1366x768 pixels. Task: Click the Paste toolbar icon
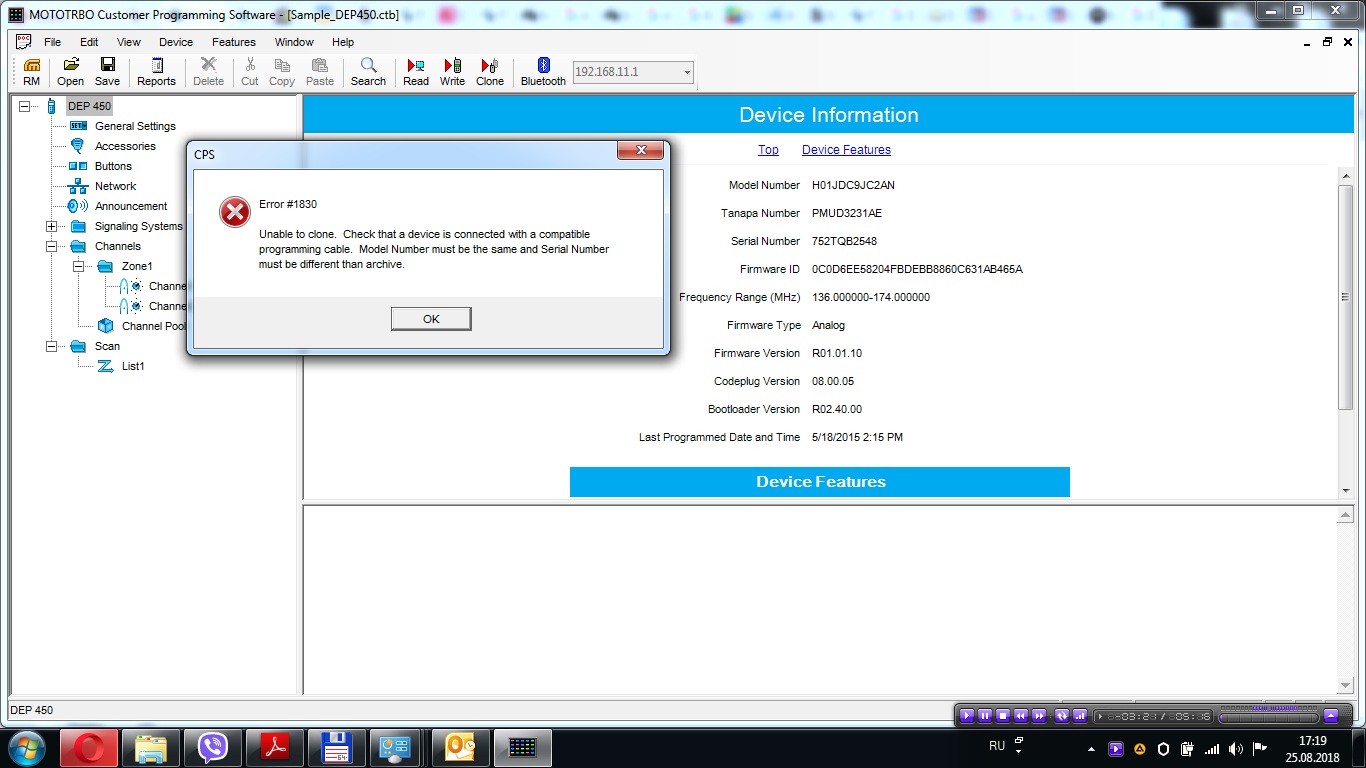(x=320, y=72)
